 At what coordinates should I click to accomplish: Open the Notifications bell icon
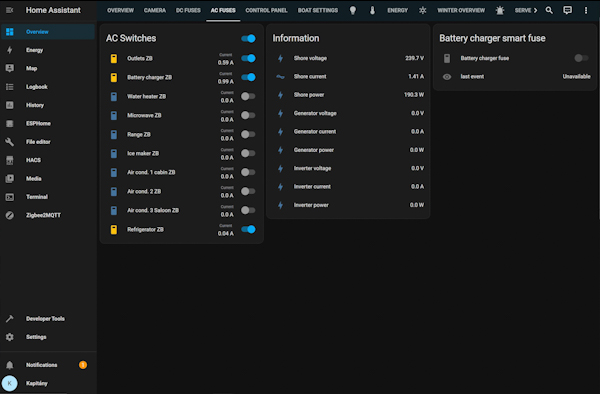[x=10, y=365]
